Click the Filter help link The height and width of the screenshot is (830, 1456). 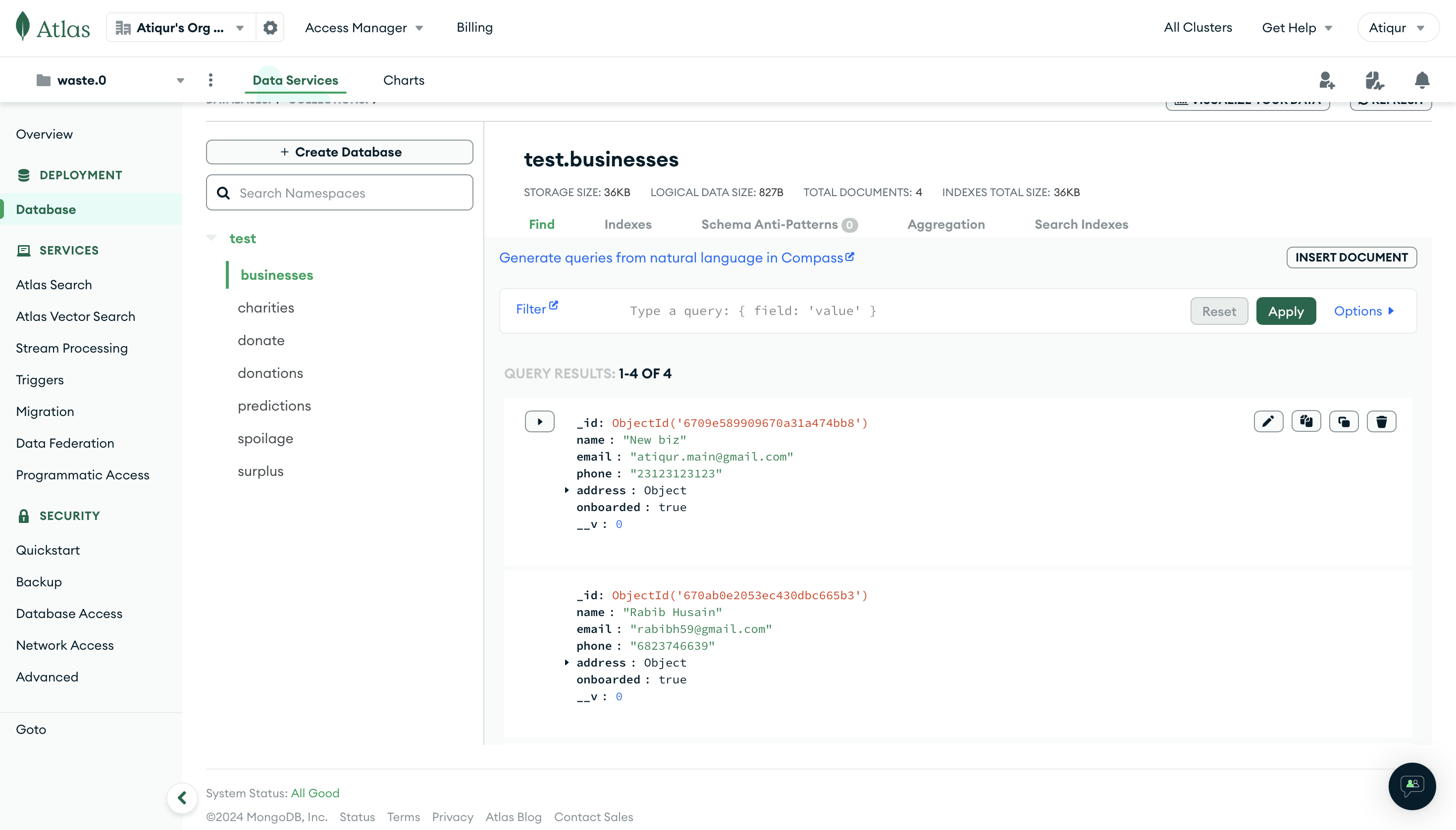click(536, 309)
